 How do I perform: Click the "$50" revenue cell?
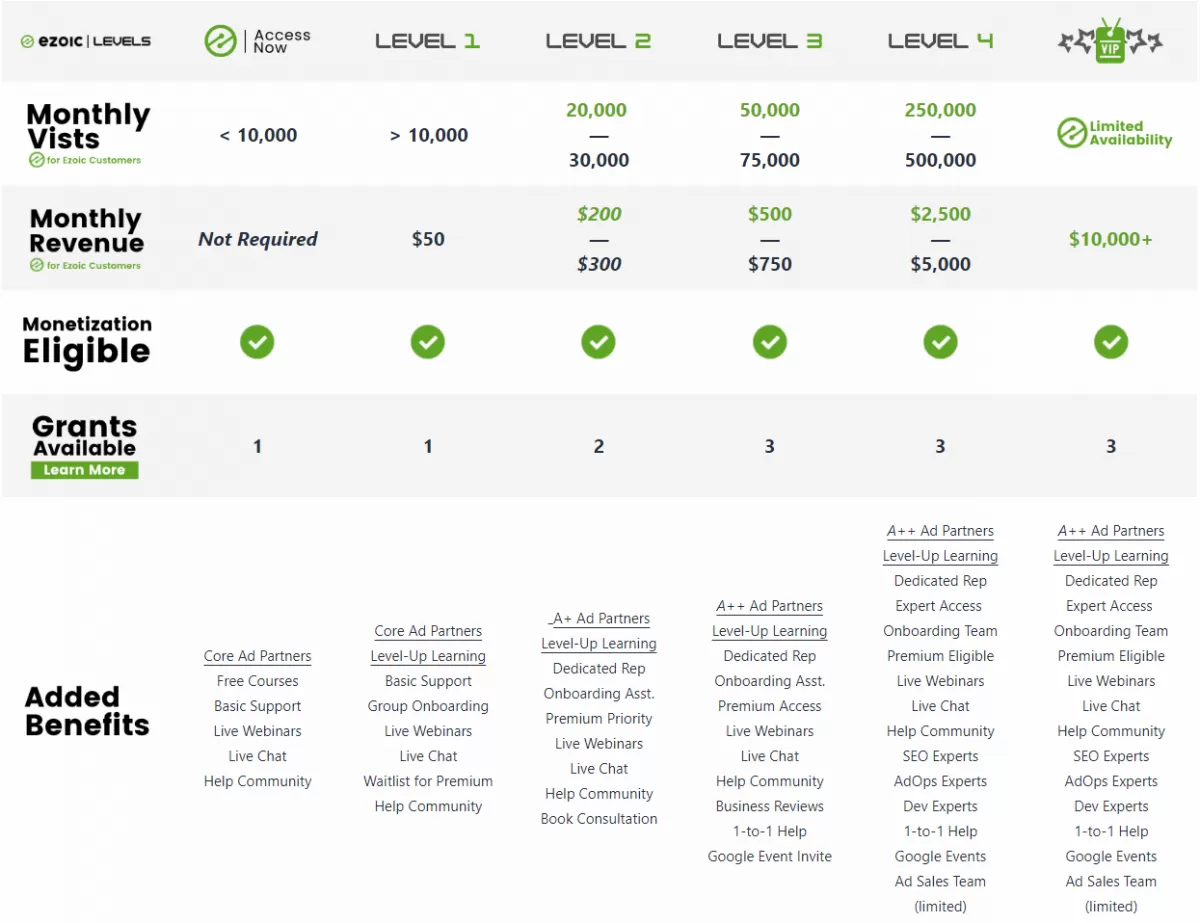(x=428, y=239)
